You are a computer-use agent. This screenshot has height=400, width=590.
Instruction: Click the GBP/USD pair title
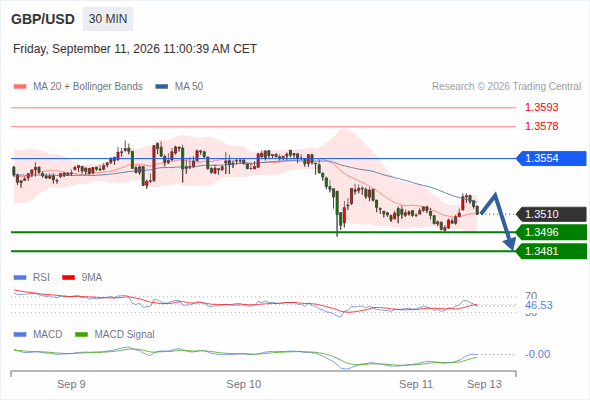pyautogui.click(x=43, y=19)
